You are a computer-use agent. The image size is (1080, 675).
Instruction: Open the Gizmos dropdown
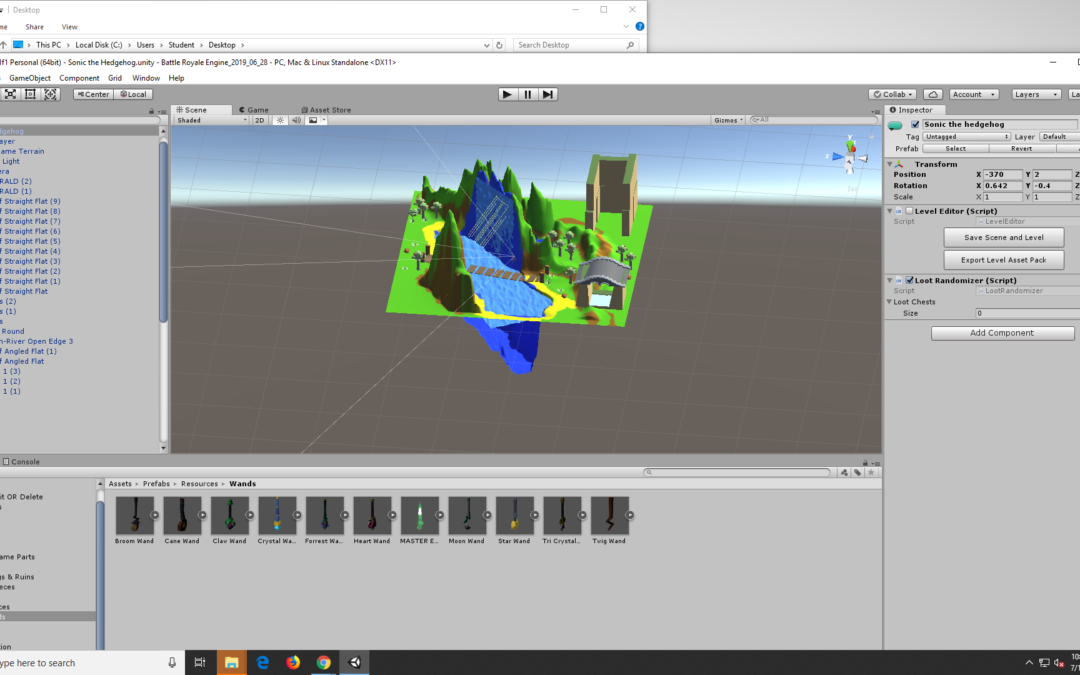[729, 120]
